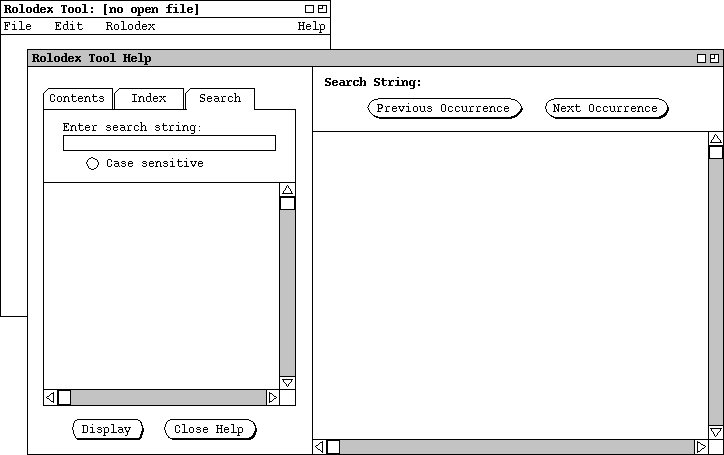Click the Display button
The image size is (724, 455).
(x=107, y=429)
